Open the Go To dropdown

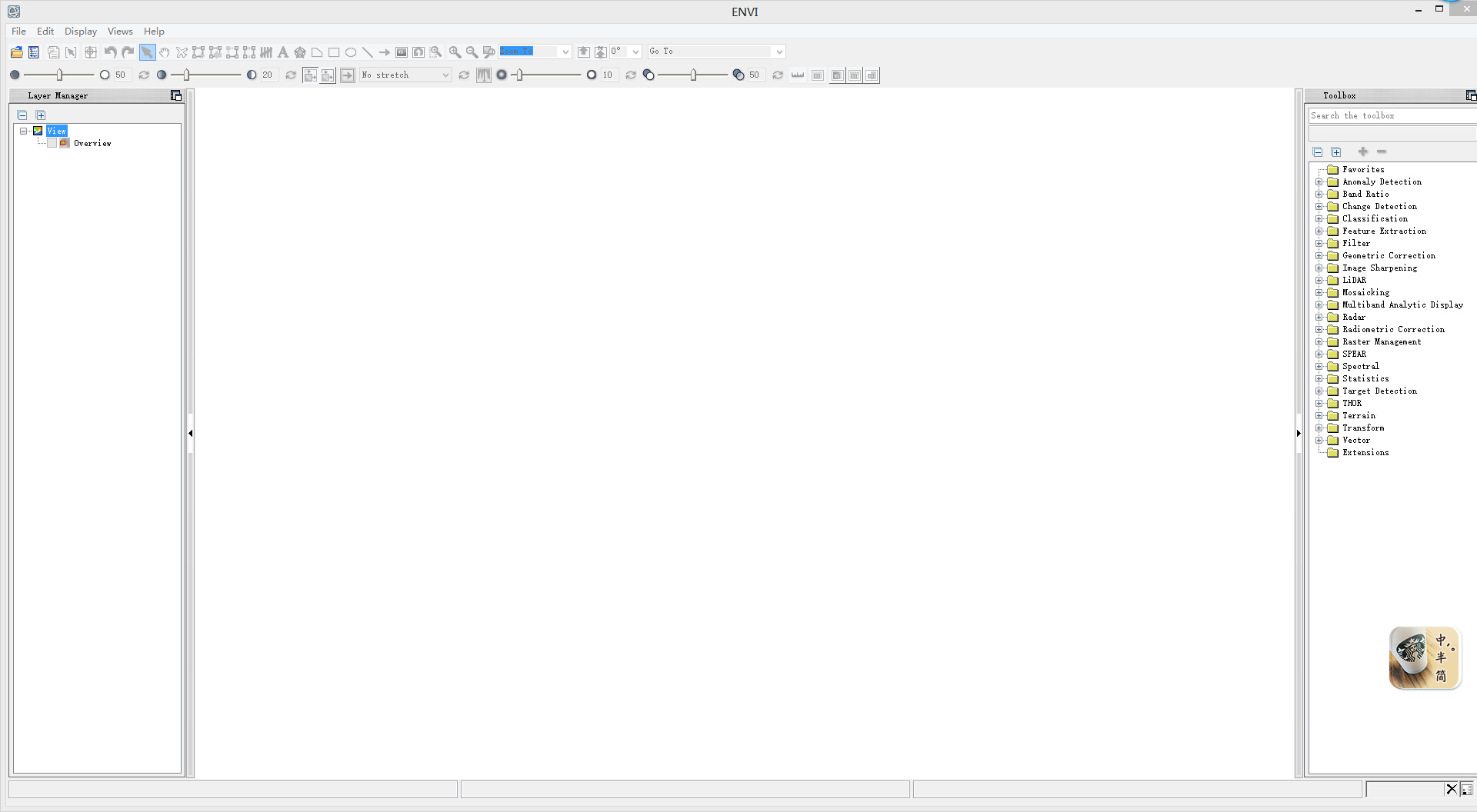click(779, 52)
